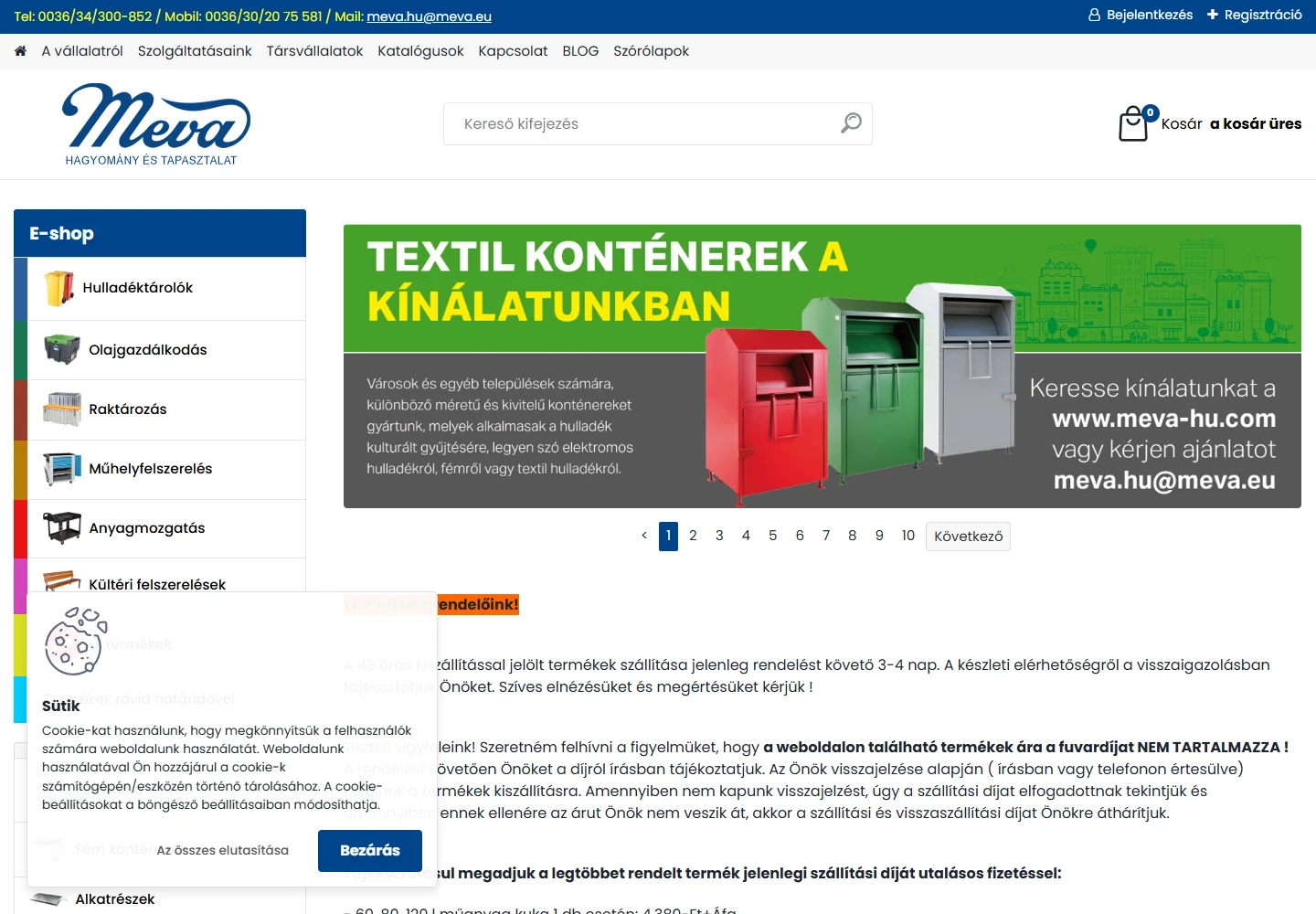Click the meva.hu@meva.eu mail link
The width and height of the screenshot is (1316, 914).
429,16
